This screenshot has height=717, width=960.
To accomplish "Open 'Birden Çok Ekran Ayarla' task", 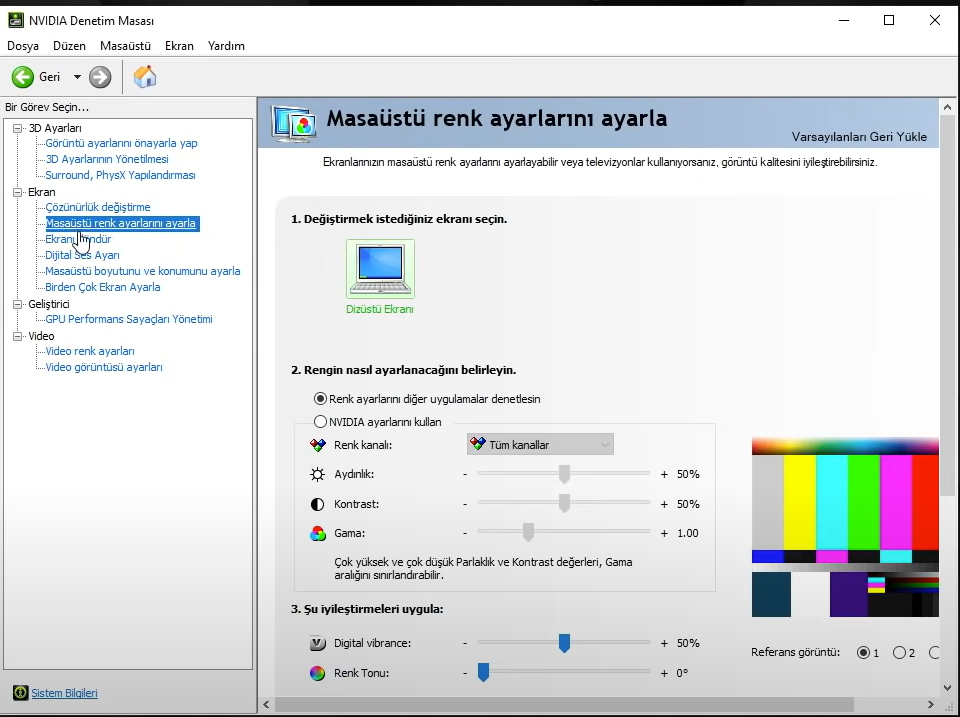I will 103,287.
